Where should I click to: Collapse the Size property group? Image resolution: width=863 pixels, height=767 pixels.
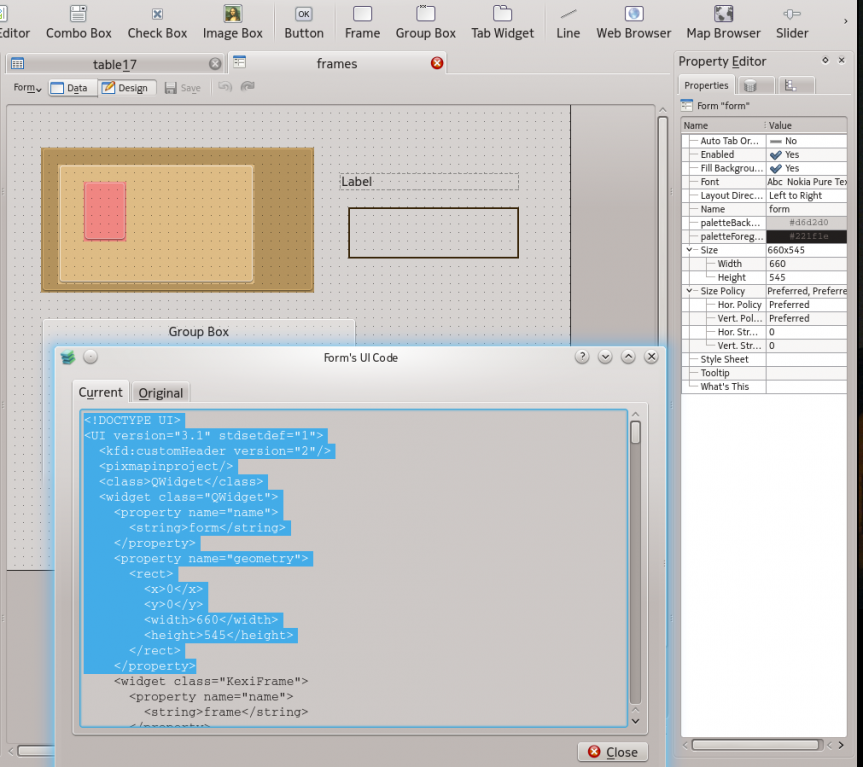(690, 250)
